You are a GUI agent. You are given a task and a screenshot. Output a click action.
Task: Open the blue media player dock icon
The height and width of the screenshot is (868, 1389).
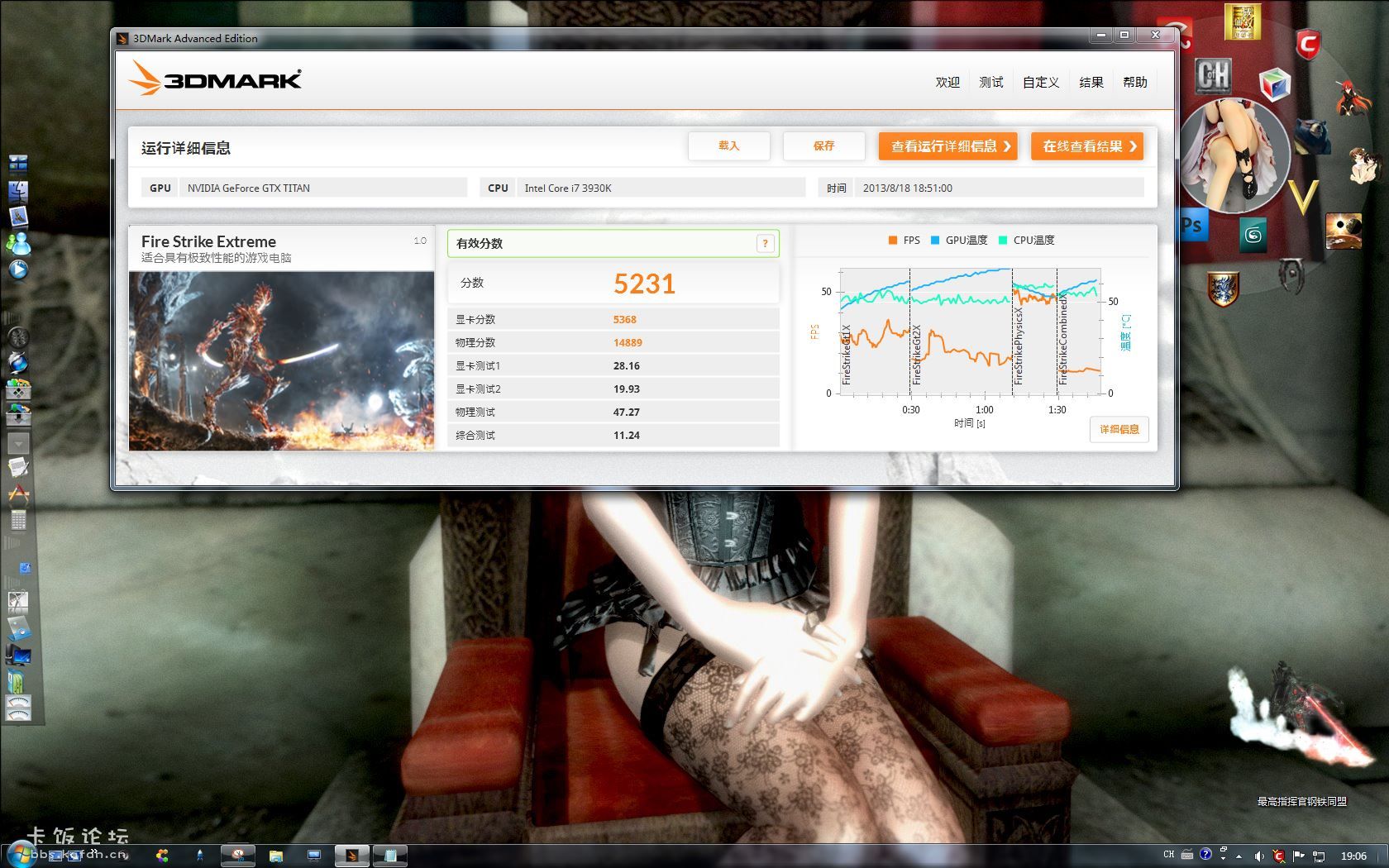(x=18, y=269)
